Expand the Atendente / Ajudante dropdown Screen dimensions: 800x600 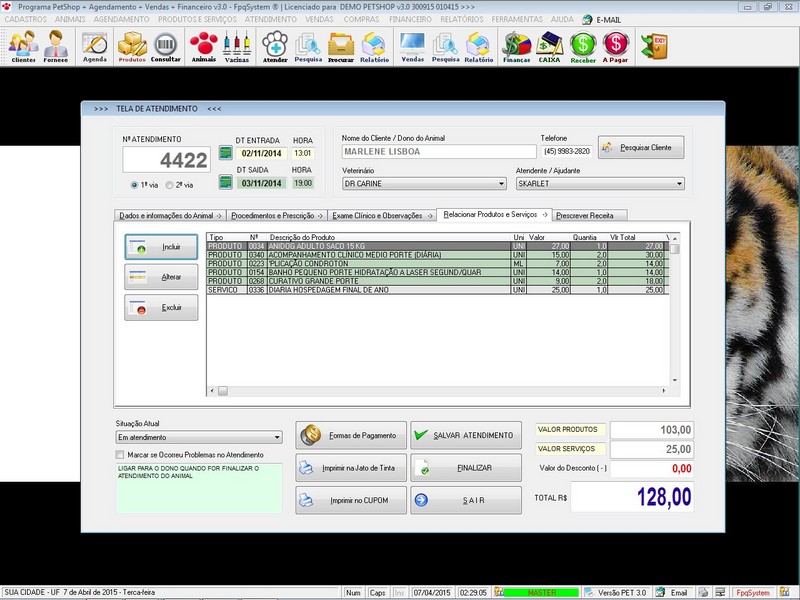pos(679,184)
